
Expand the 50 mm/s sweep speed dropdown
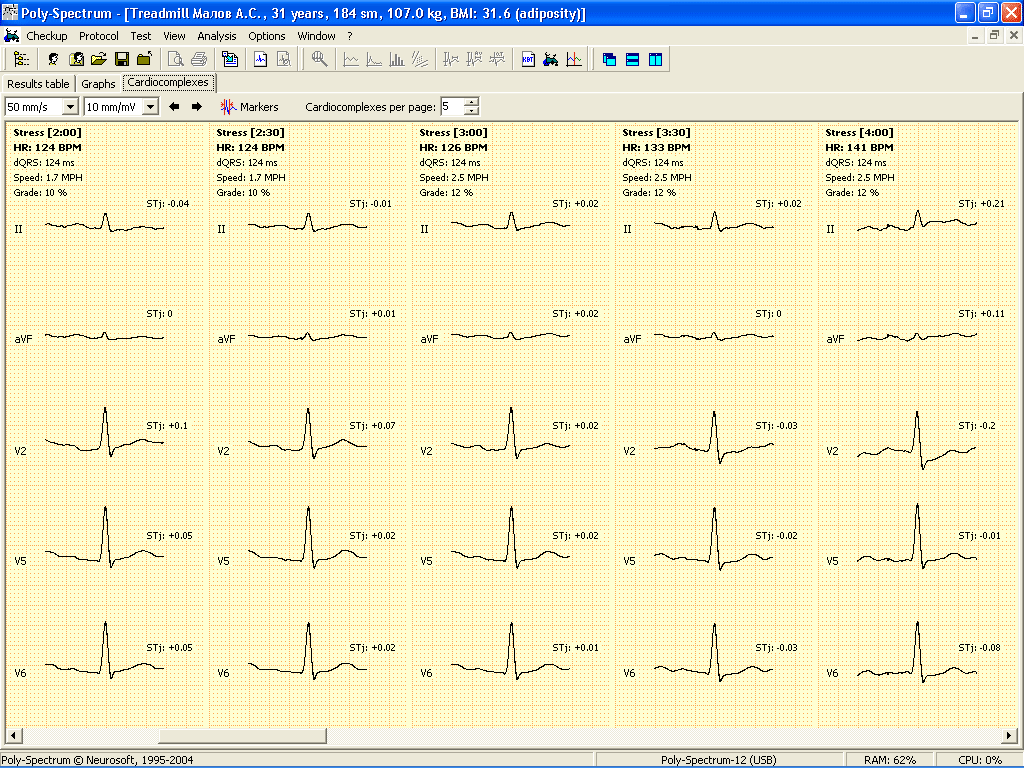71,106
